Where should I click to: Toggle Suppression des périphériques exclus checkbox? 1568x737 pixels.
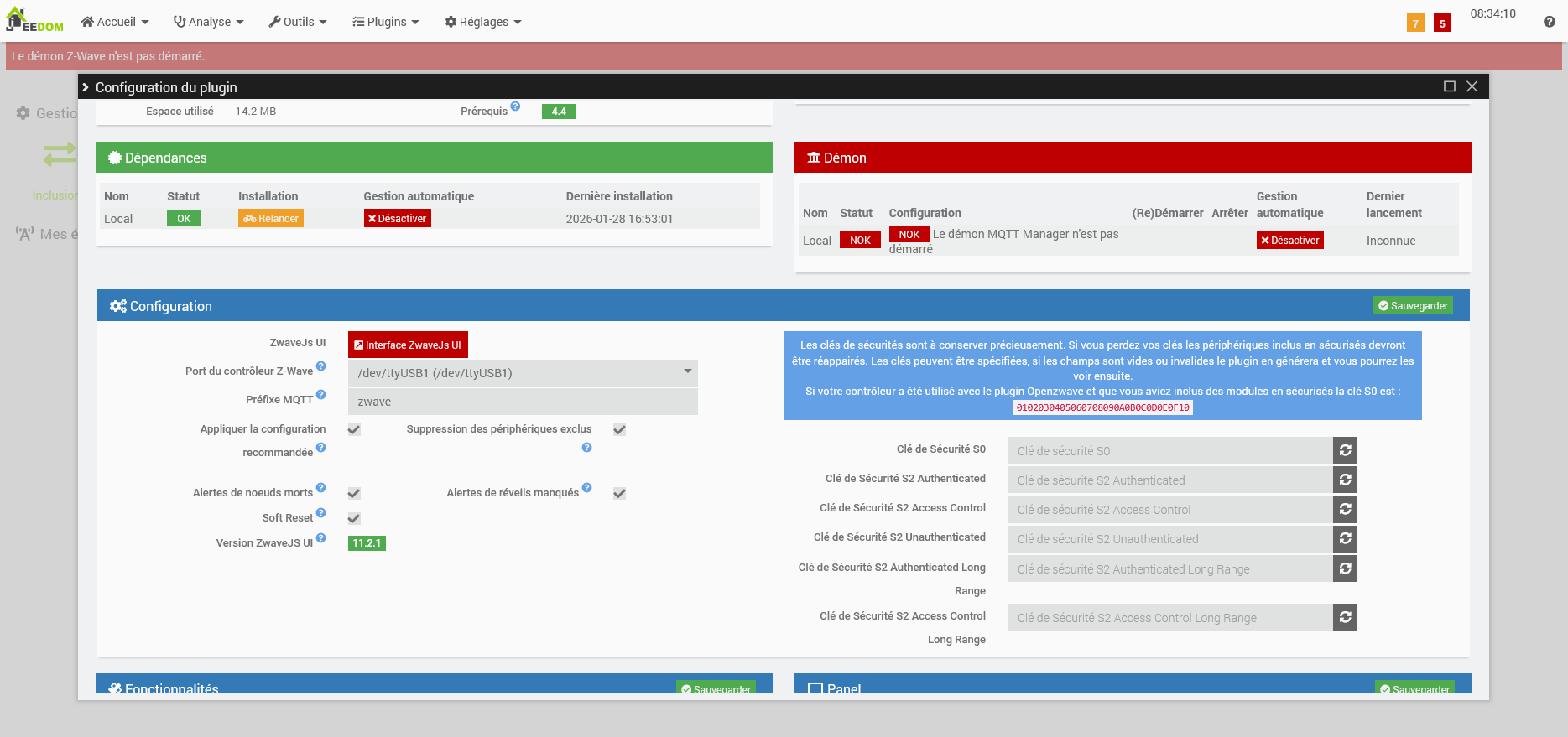(619, 429)
